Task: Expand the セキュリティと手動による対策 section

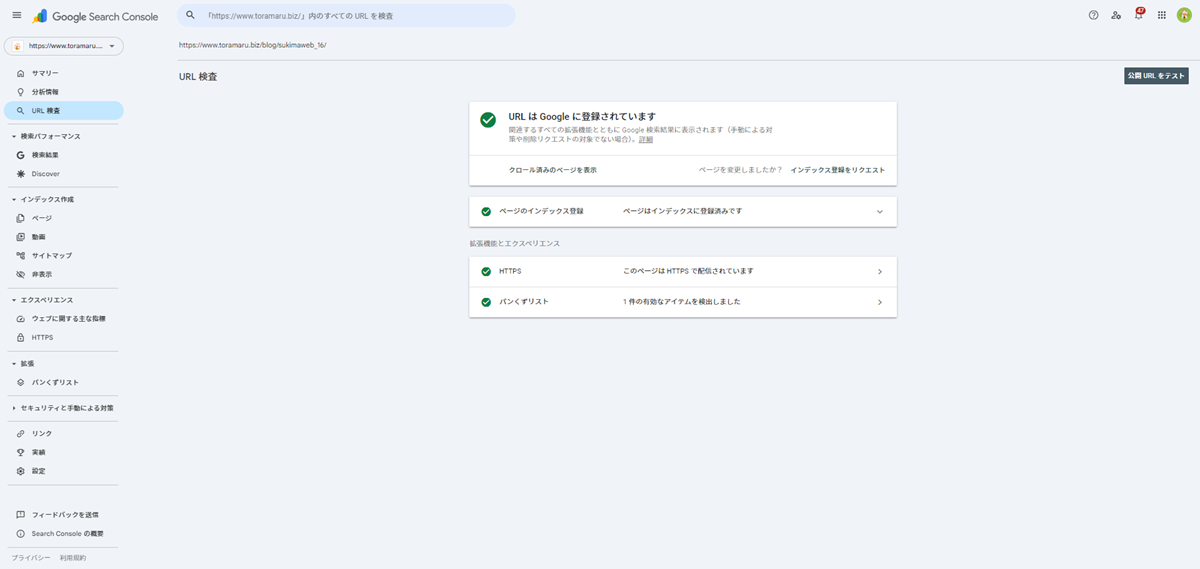Action: [13, 408]
